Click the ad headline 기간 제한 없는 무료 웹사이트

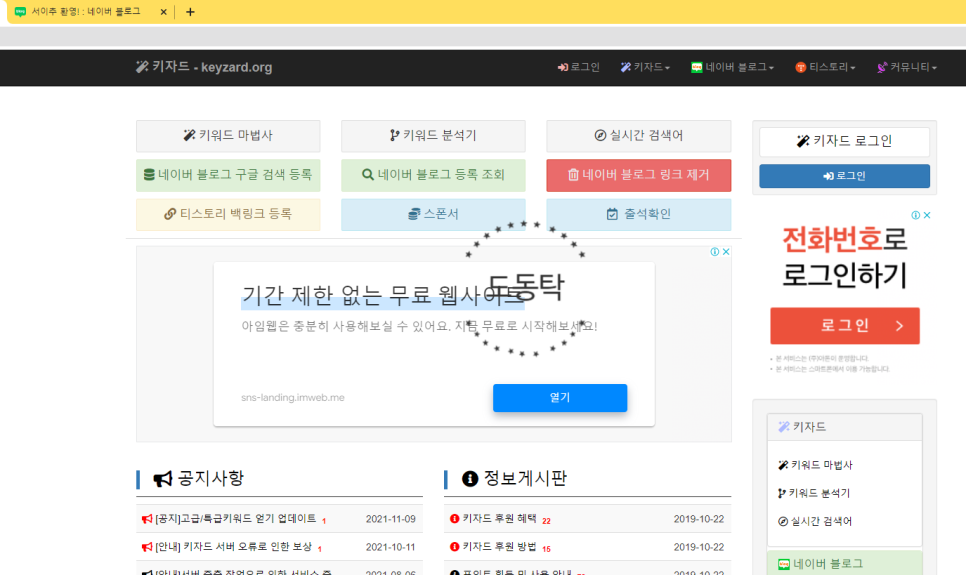click(382, 295)
